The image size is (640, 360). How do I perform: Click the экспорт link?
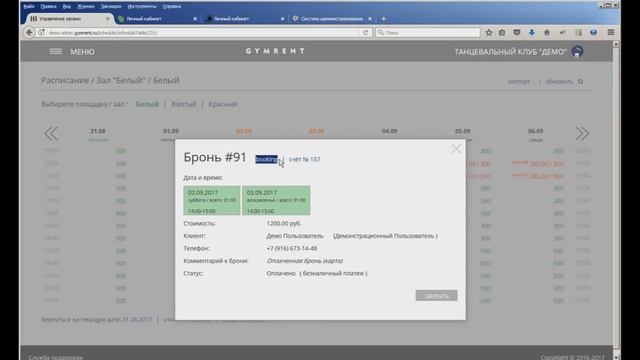click(x=519, y=82)
